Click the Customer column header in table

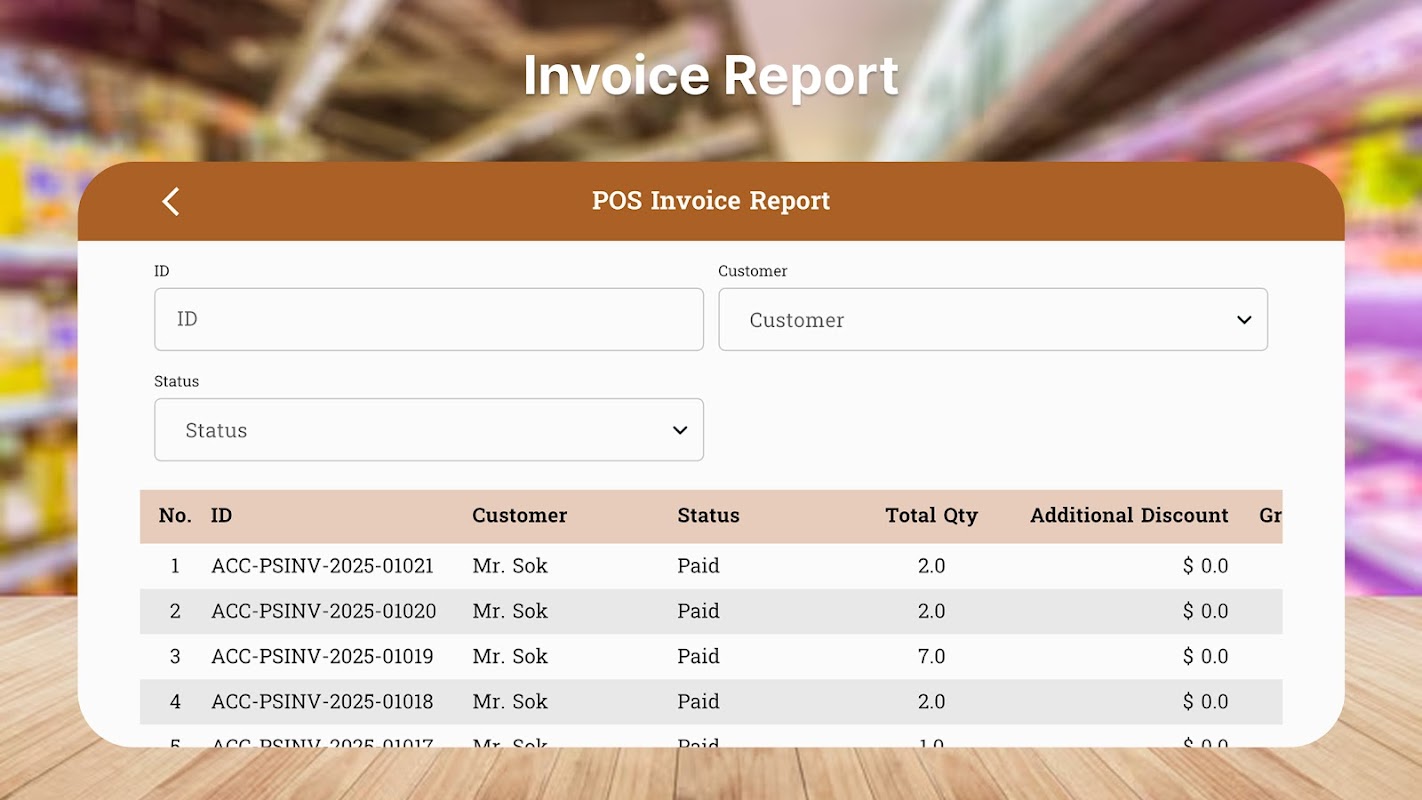520,516
